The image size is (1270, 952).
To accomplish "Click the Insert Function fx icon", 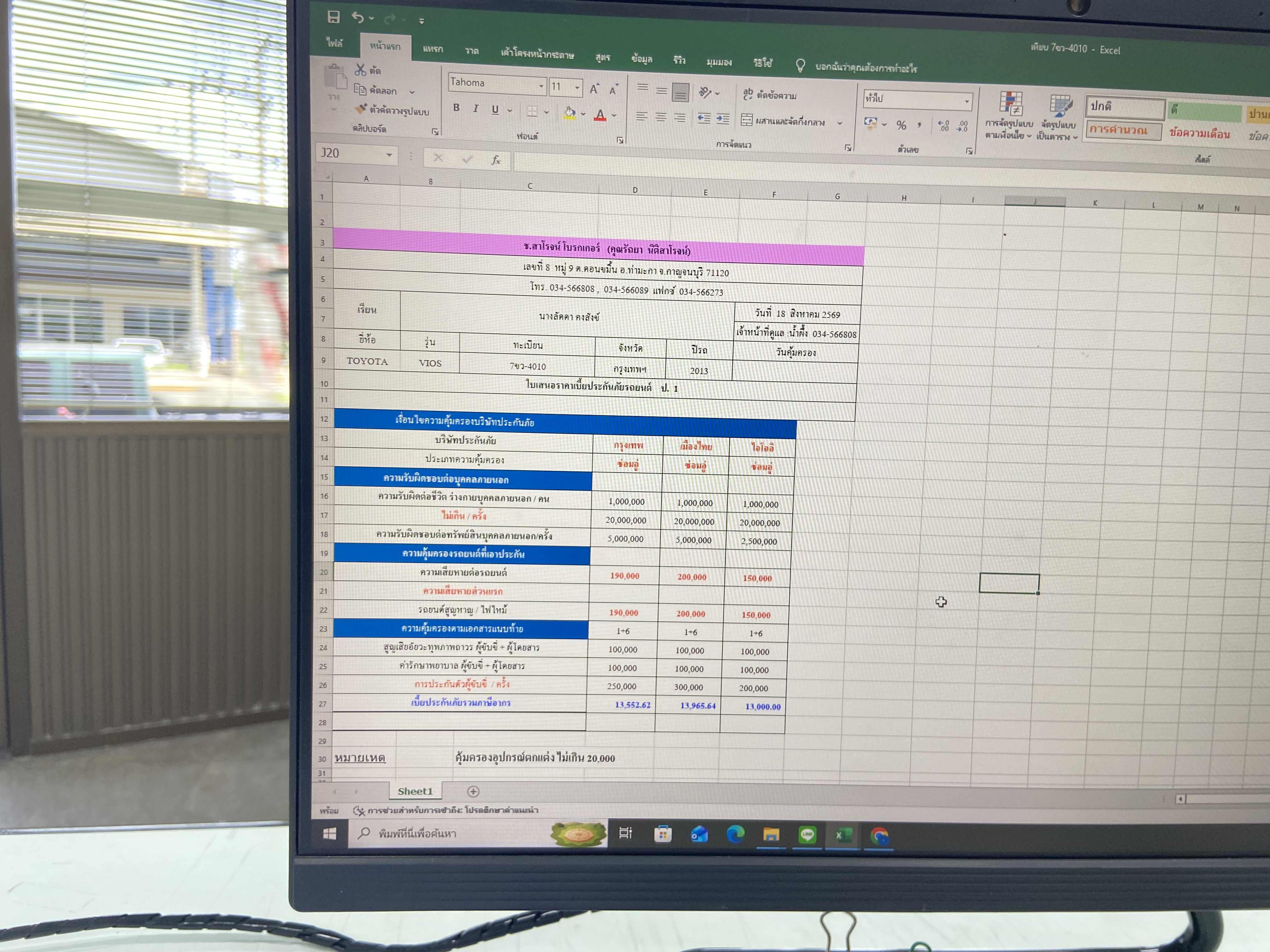I will point(495,160).
